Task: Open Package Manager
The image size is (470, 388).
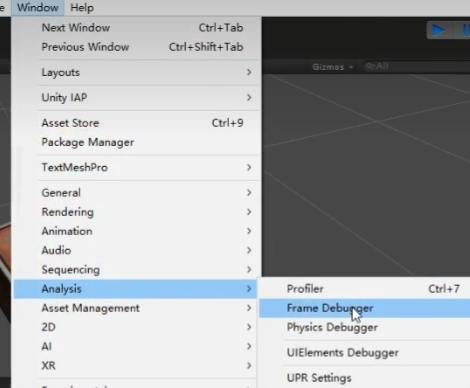Action: coord(135,142)
